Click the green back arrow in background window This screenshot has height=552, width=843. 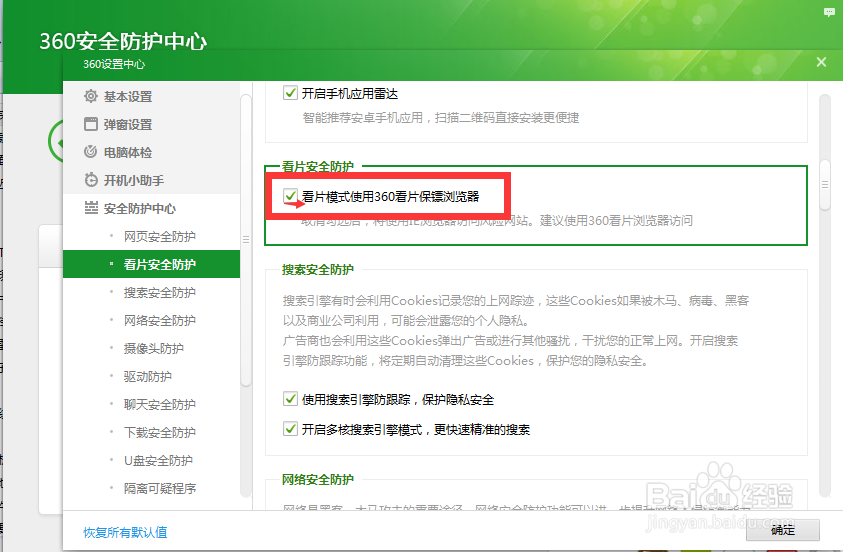click(56, 142)
